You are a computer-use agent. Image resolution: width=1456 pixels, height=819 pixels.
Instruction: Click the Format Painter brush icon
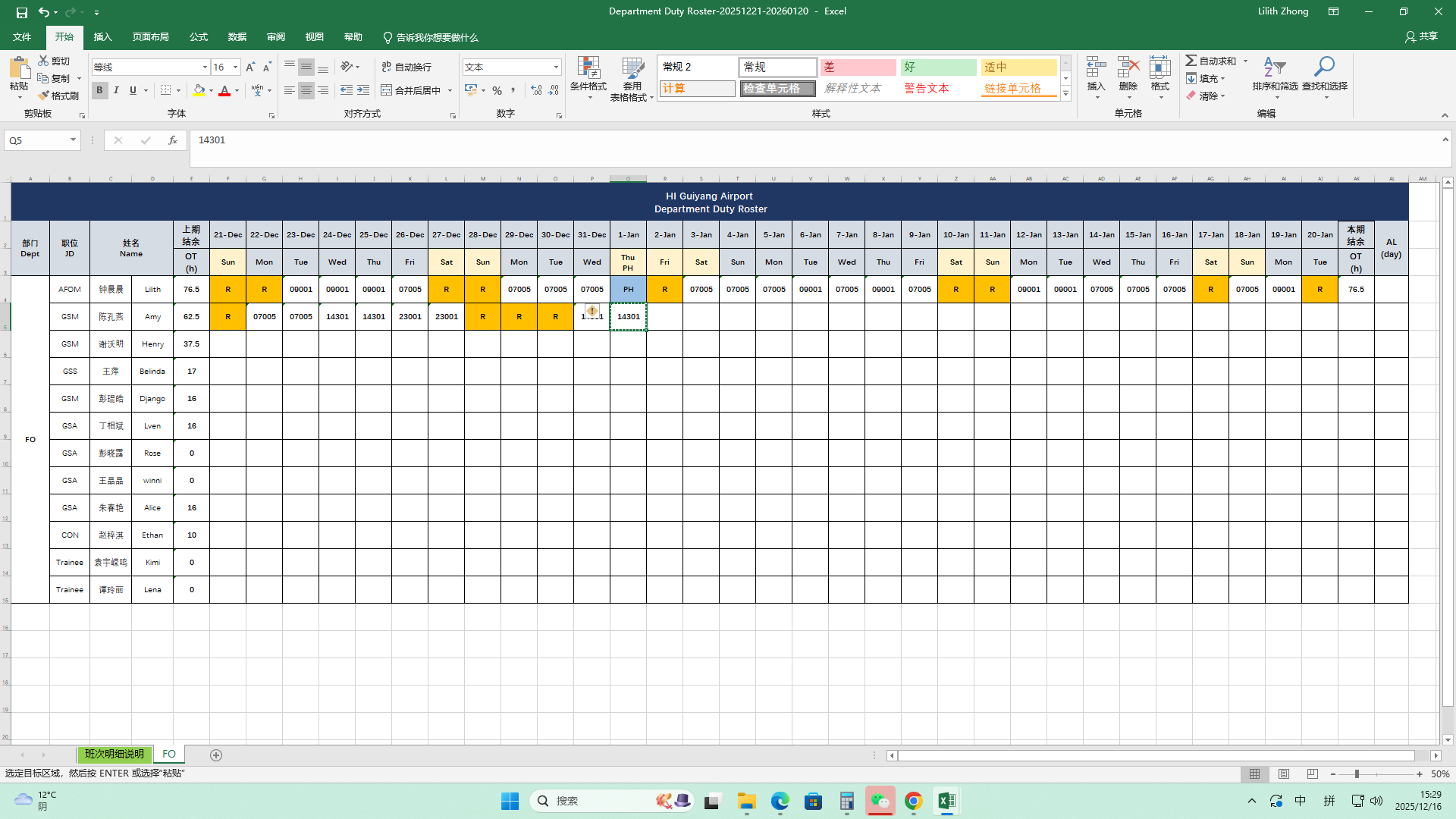[x=44, y=96]
